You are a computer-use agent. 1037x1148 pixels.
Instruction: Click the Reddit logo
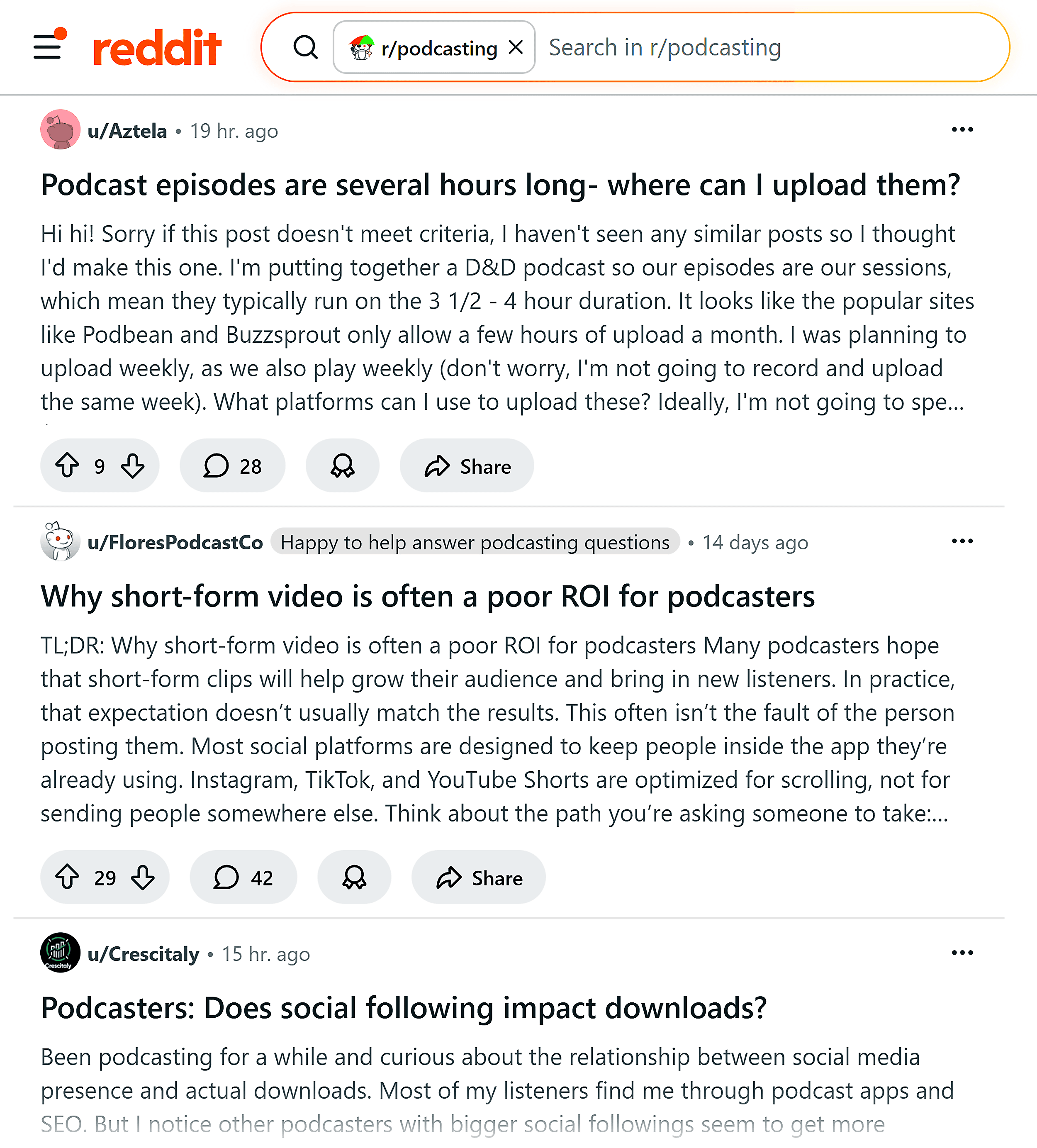(158, 48)
